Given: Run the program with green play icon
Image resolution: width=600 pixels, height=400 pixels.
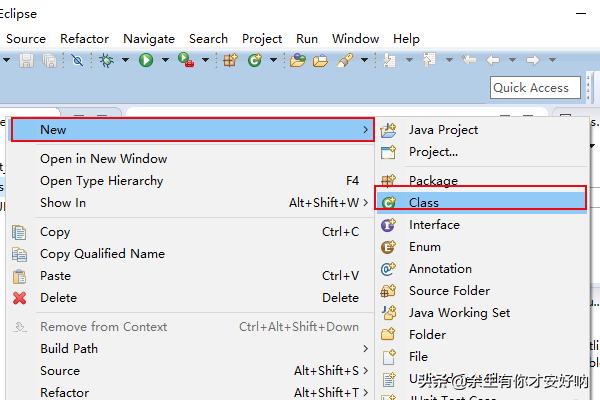Looking at the screenshot, I should (x=146, y=60).
